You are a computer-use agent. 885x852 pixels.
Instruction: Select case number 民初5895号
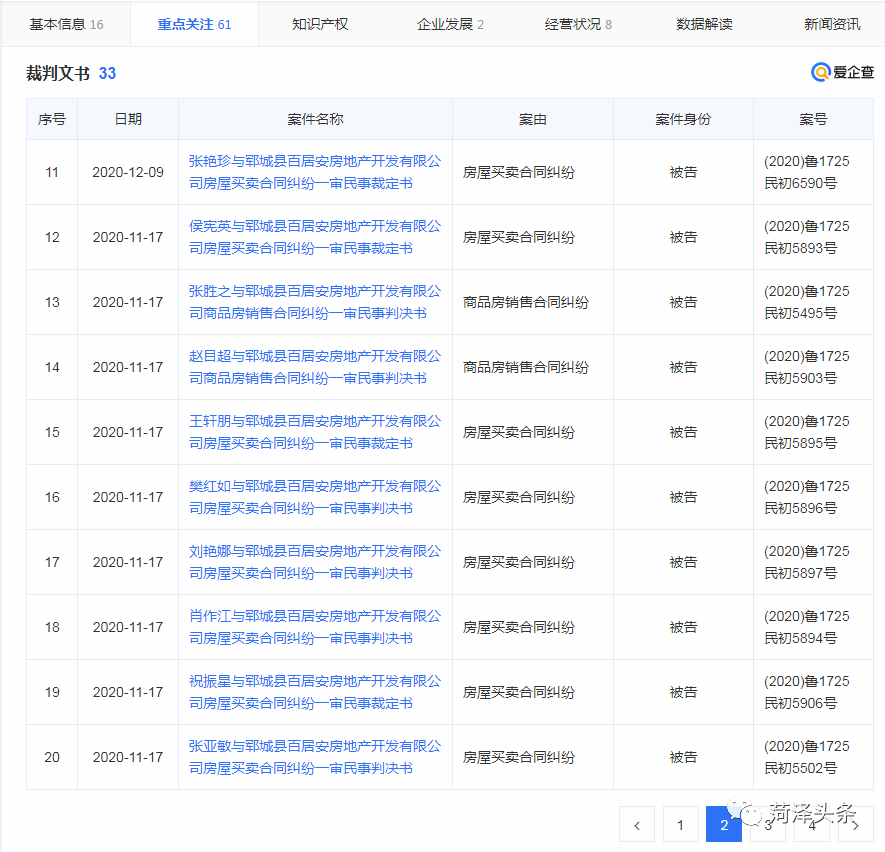(x=800, y=443)
